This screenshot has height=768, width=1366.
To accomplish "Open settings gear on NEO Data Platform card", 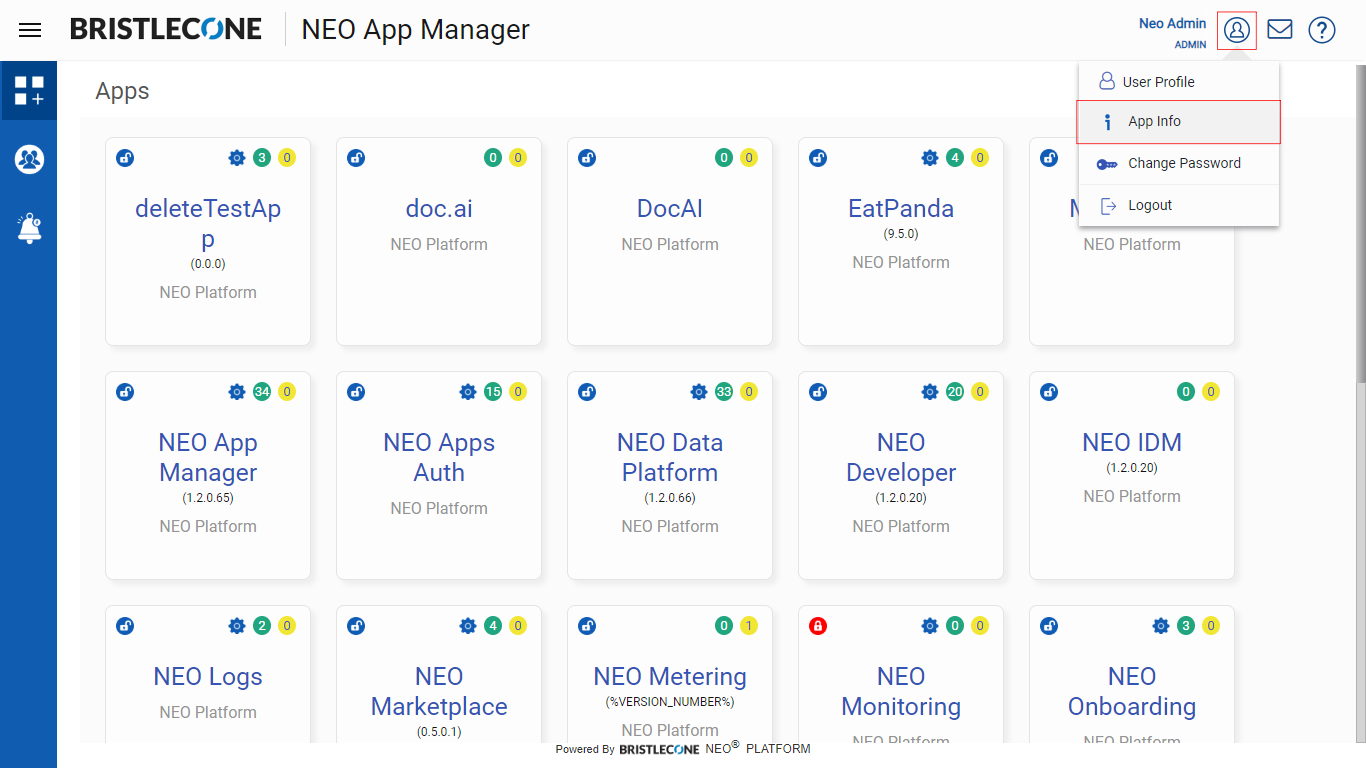I will coord(699,392).
